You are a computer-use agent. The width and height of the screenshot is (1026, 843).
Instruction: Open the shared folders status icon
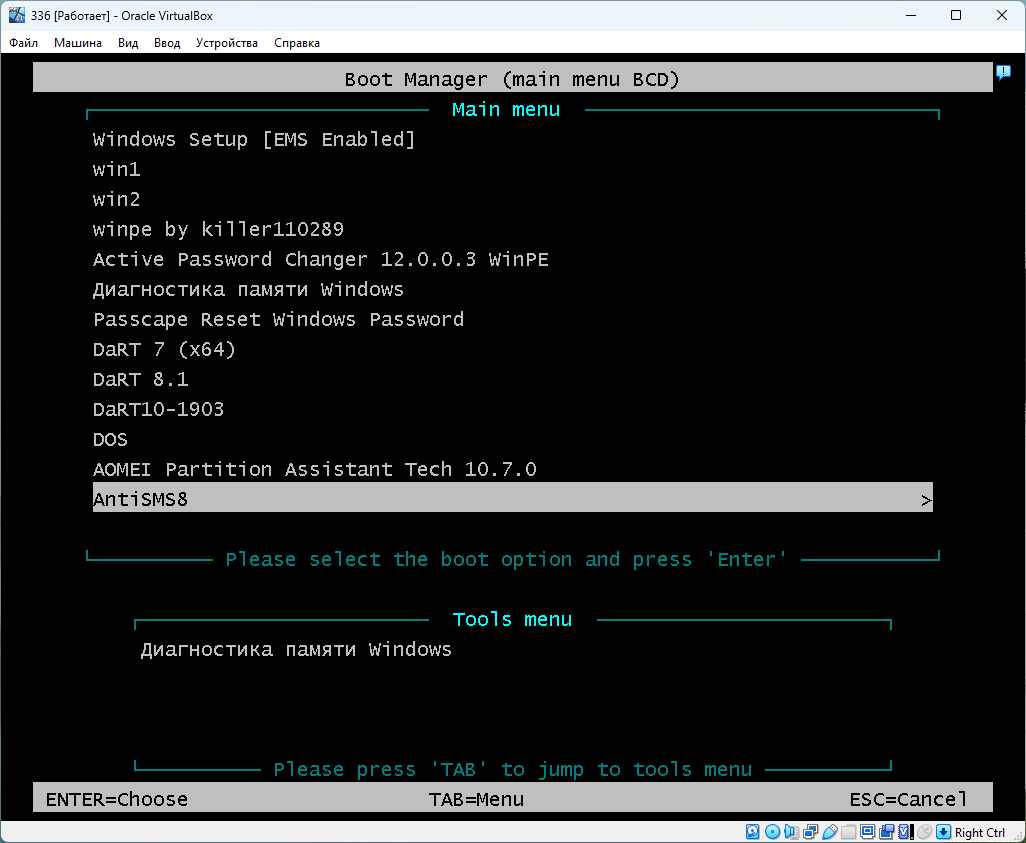pyautogui.click(x=848, y=832)
